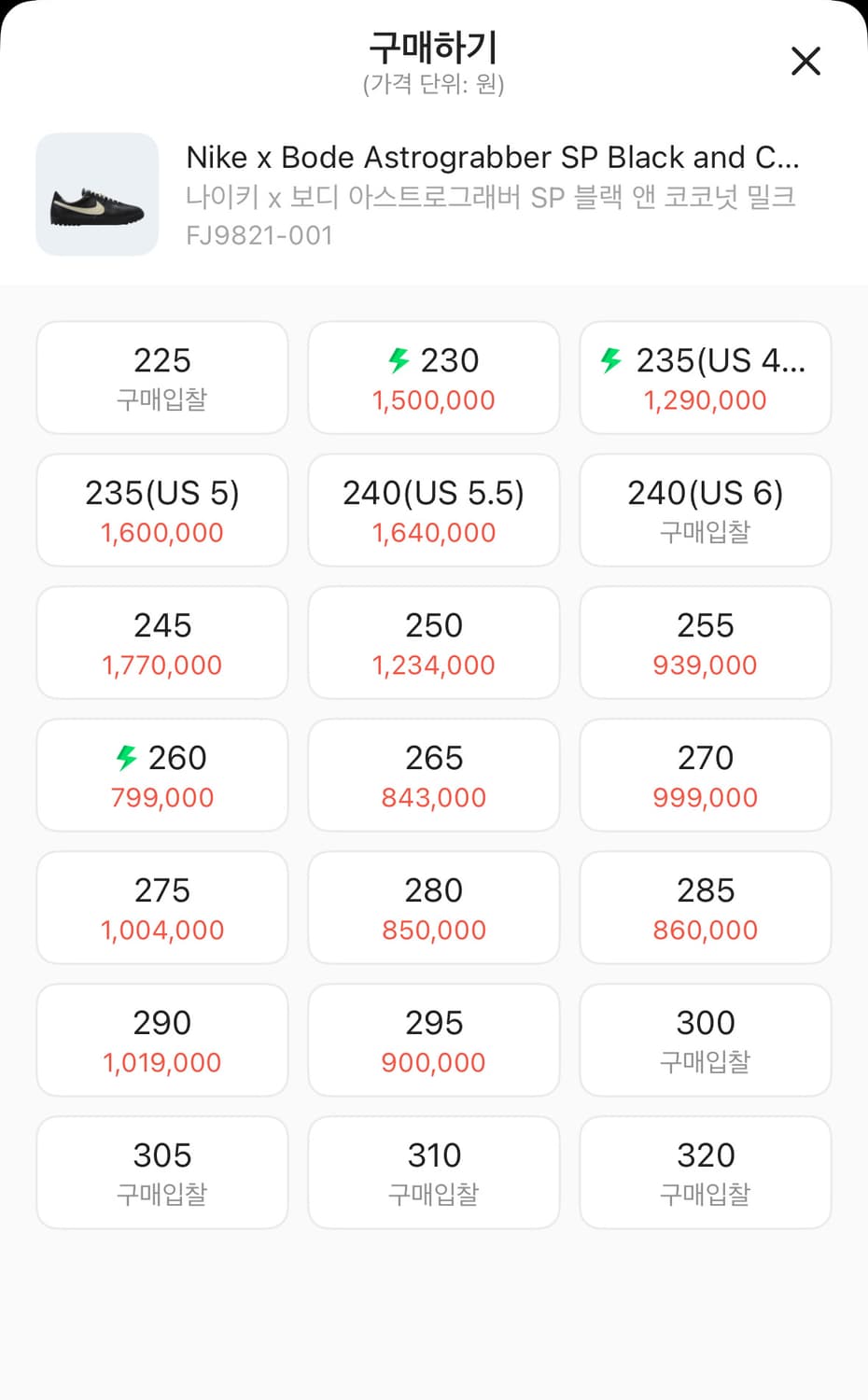Select size 255 priced 939,000
The height and width of the screenshot is (1400, 868).
(x=706, y=643)
